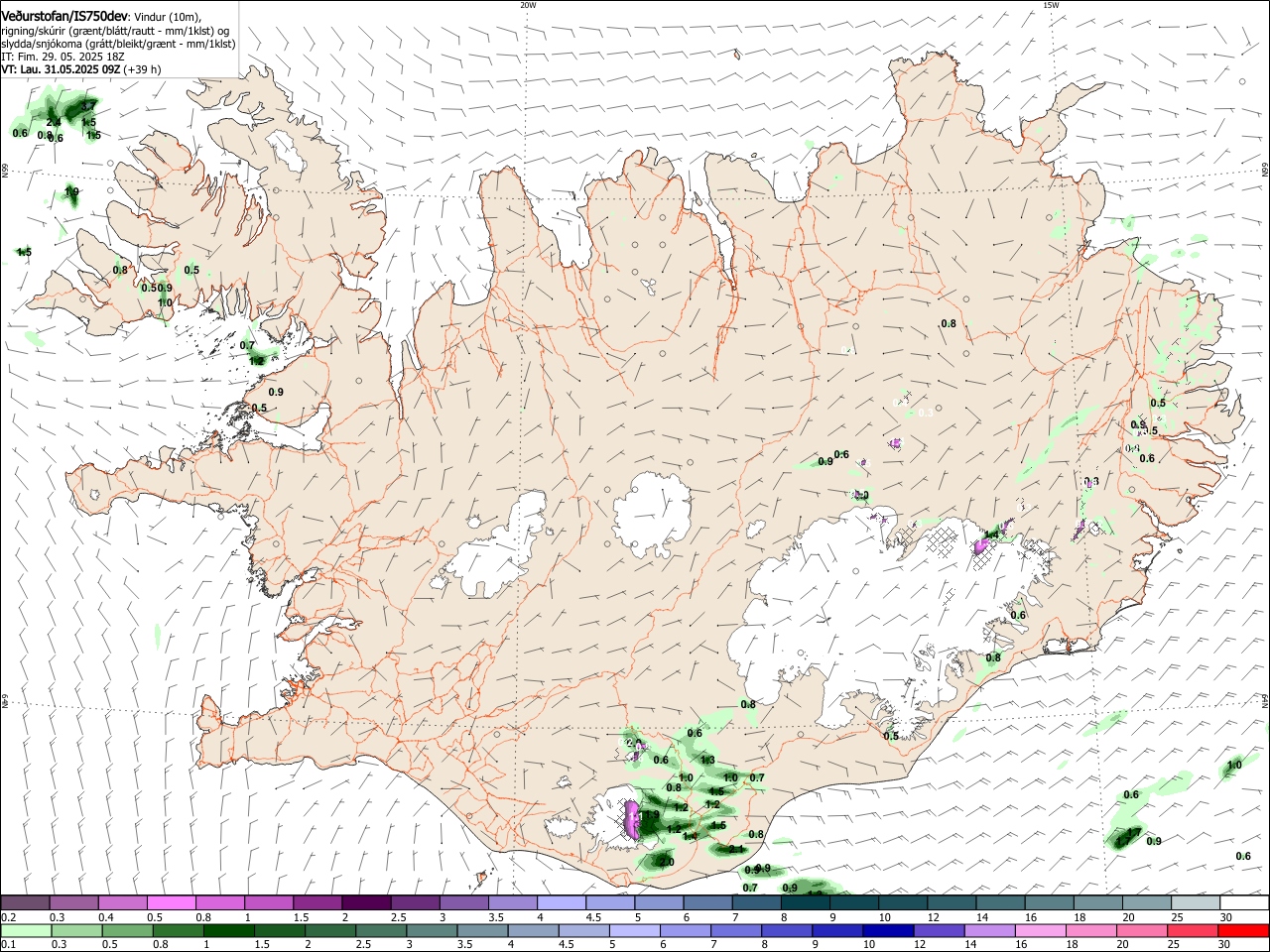
Task: Select the darkest purple 2 swatch in top legend row
Action: click(365, 902)
